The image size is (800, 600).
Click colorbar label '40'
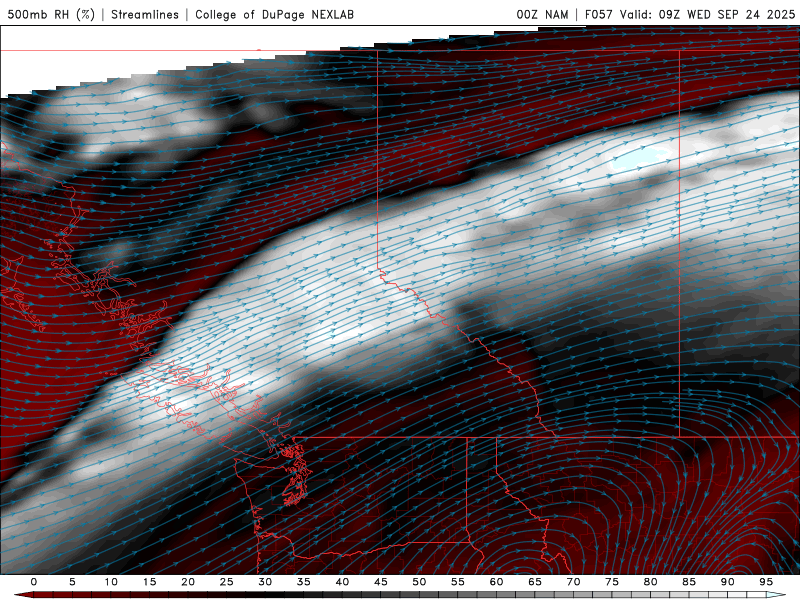342,582
